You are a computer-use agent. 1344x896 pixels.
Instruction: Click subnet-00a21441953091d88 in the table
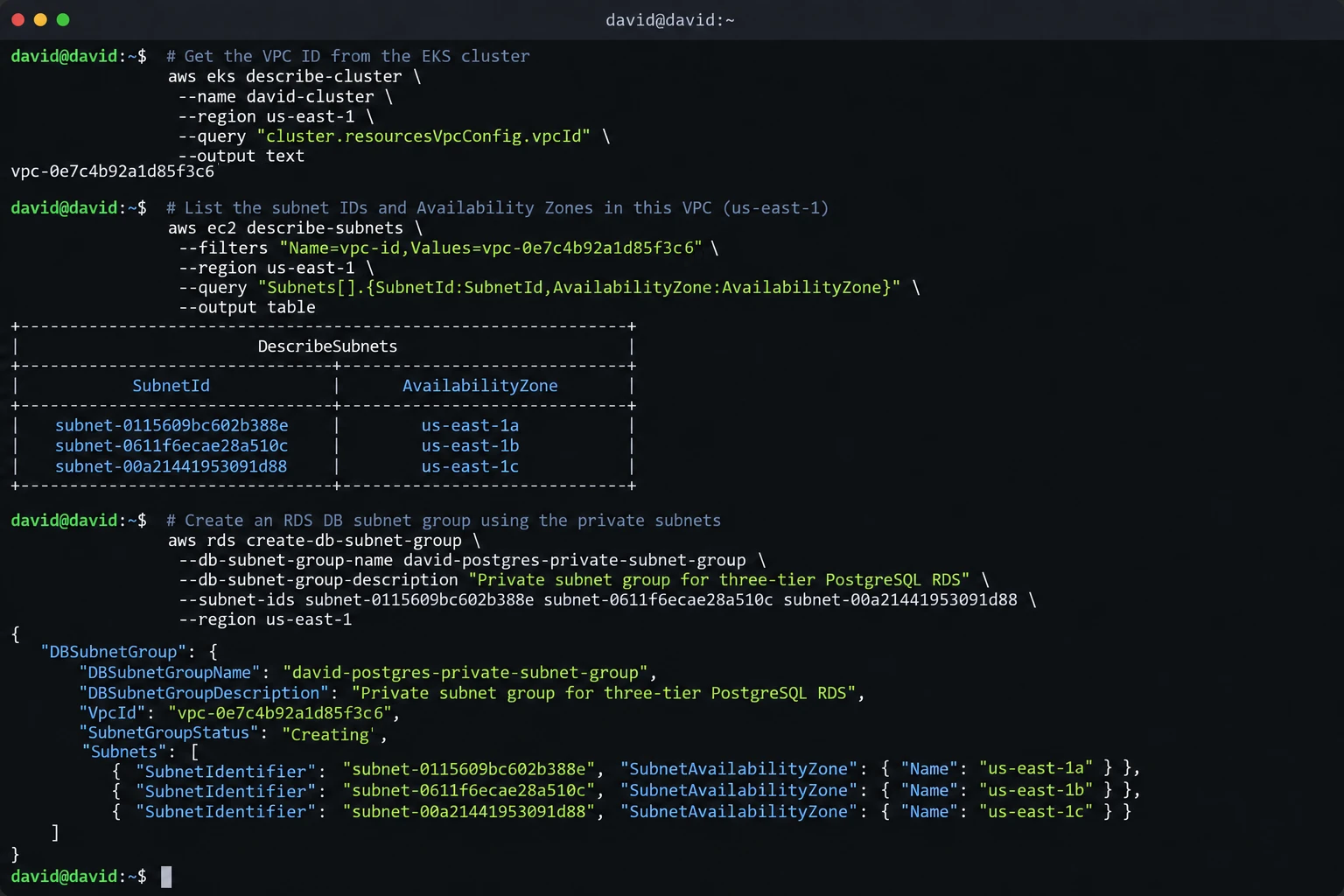click(171, 466)
